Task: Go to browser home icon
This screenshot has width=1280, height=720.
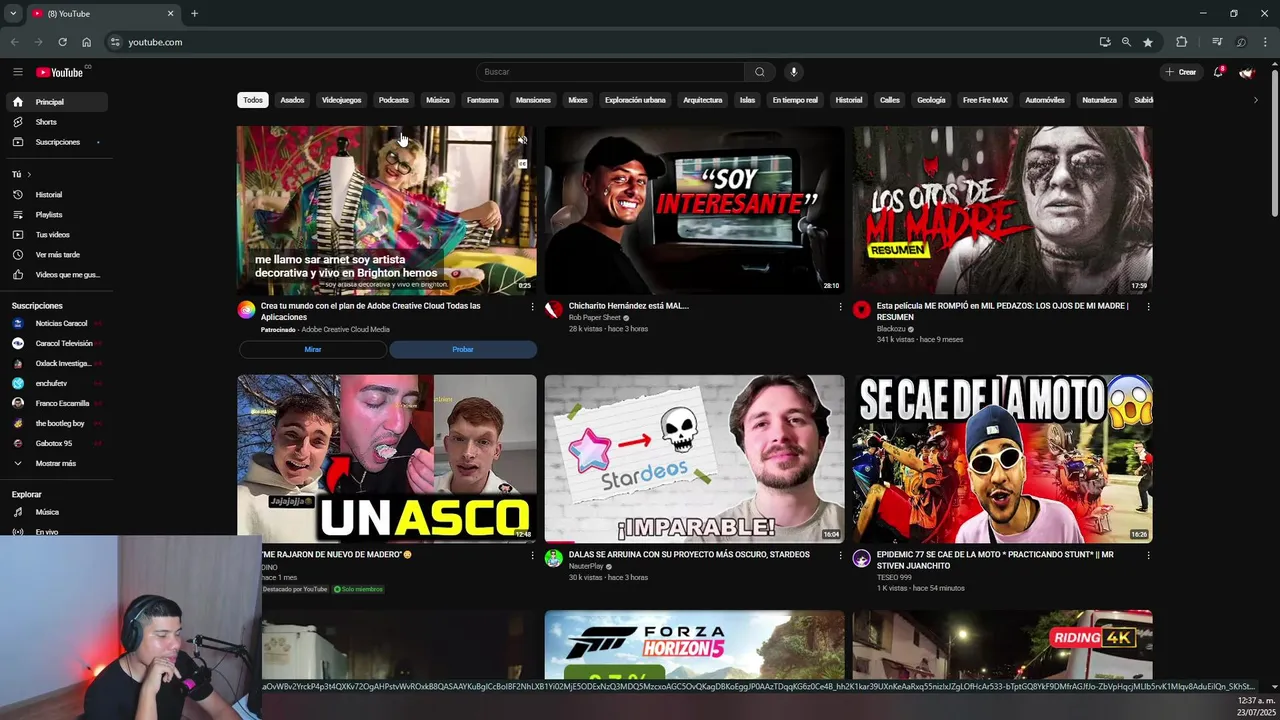Action: tap(86, 42)
